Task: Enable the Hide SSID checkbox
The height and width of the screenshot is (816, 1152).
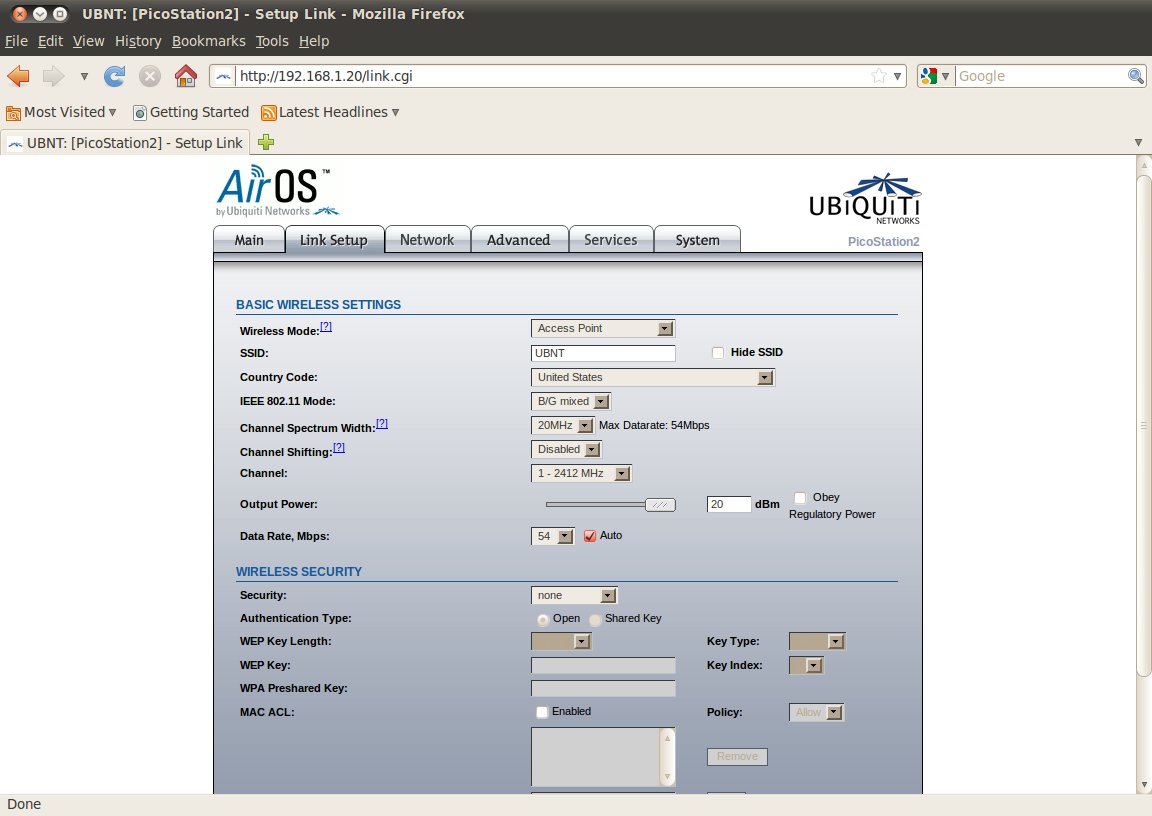Action: (x=717, y=352)
